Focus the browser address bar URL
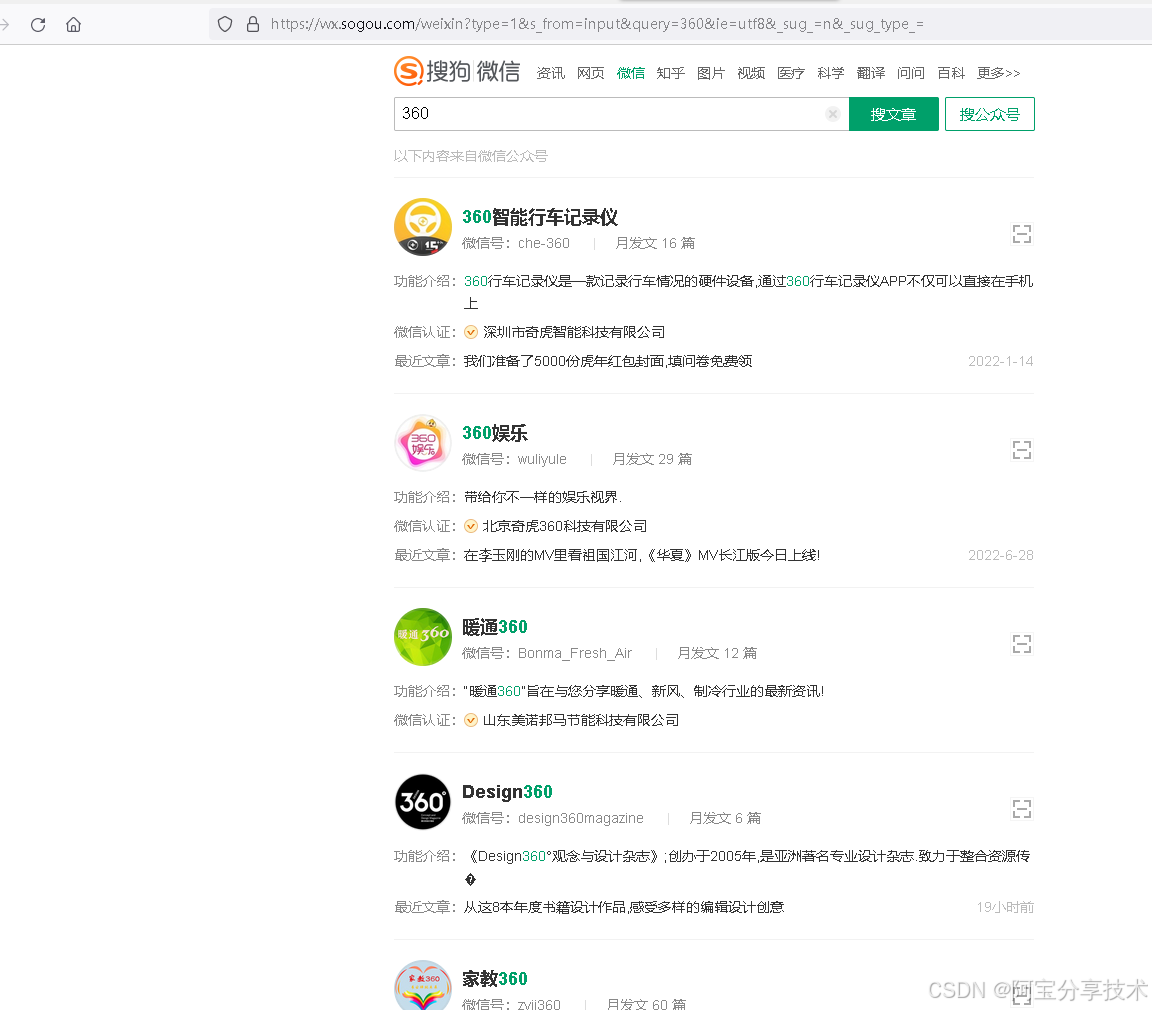Screen dimensions: 1152x1010 597,24
